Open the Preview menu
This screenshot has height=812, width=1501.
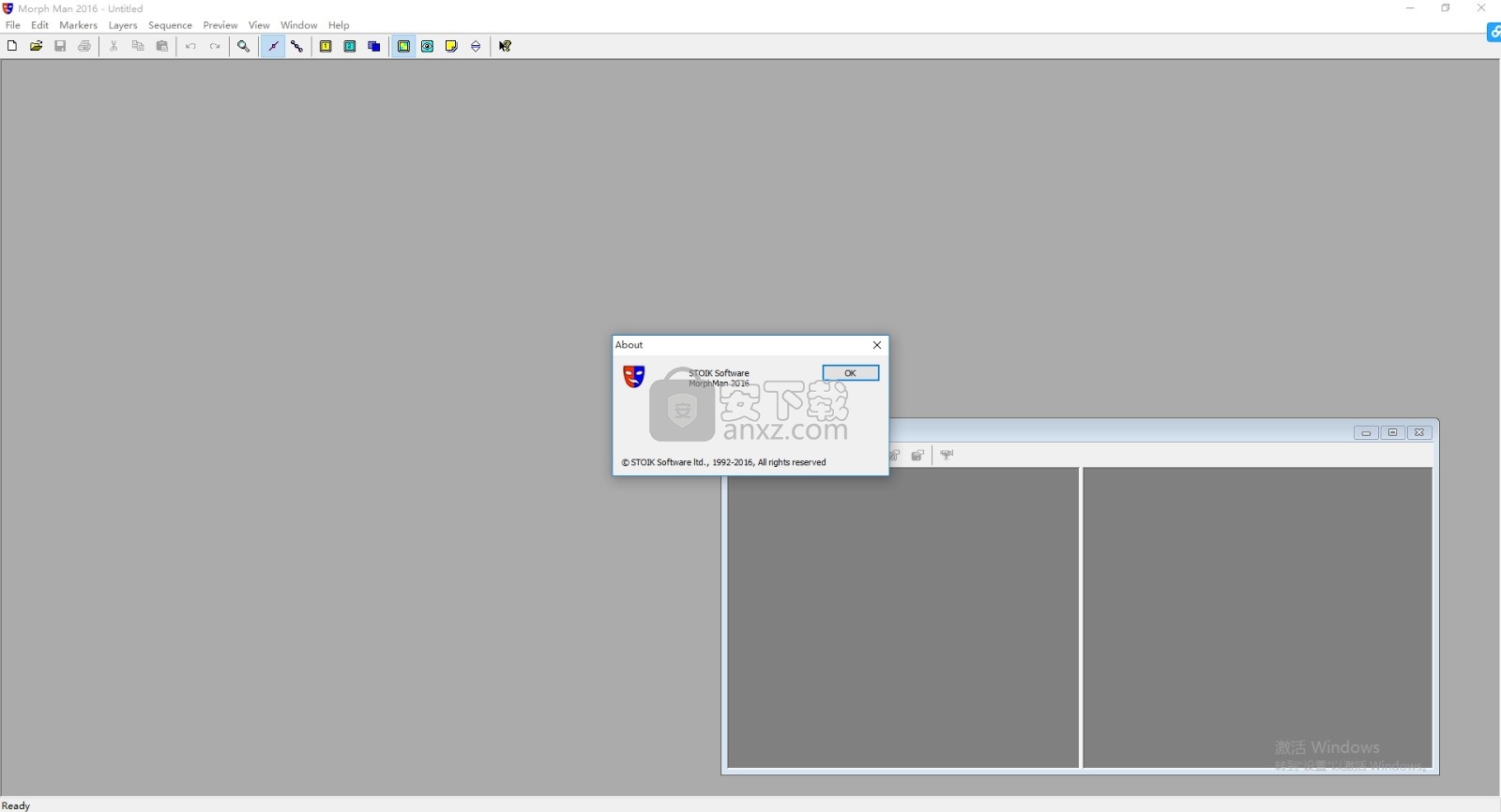[220, 25]
